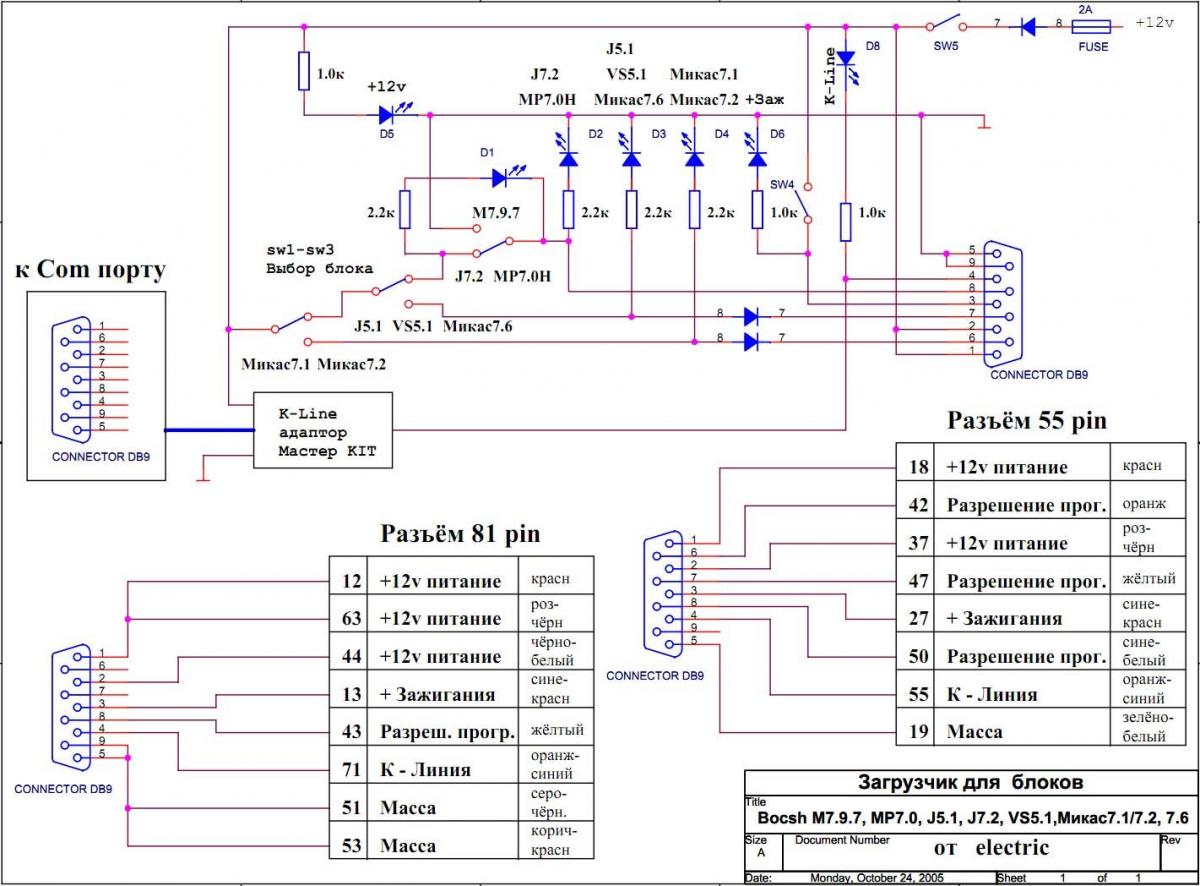Select the Разъём 81 pin heading
Image resolution: width=1200 pixels, height=886 pixels.
click(x=459, y=533)
